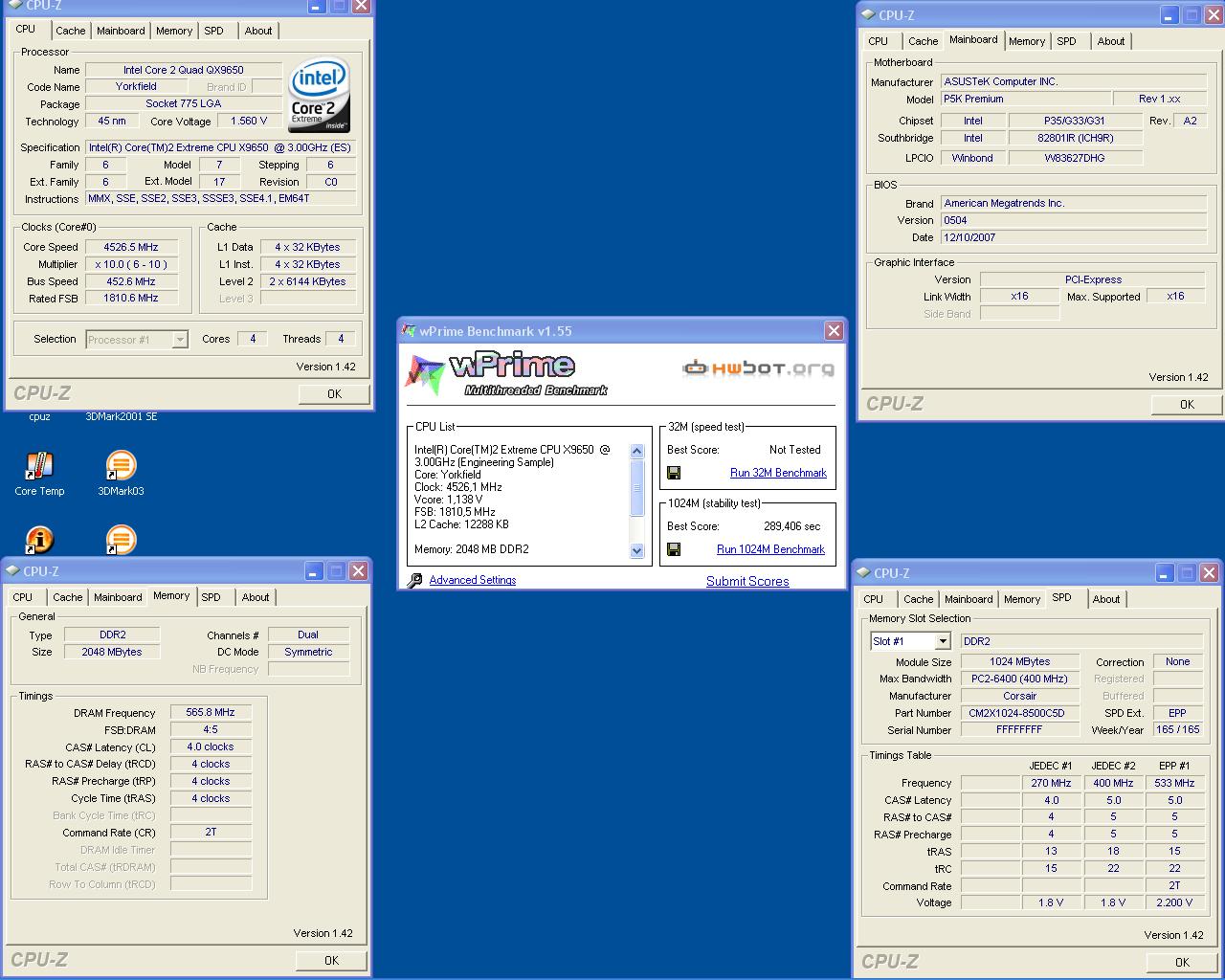Click the CPU List scrollbar thumb

pos(637,488)
